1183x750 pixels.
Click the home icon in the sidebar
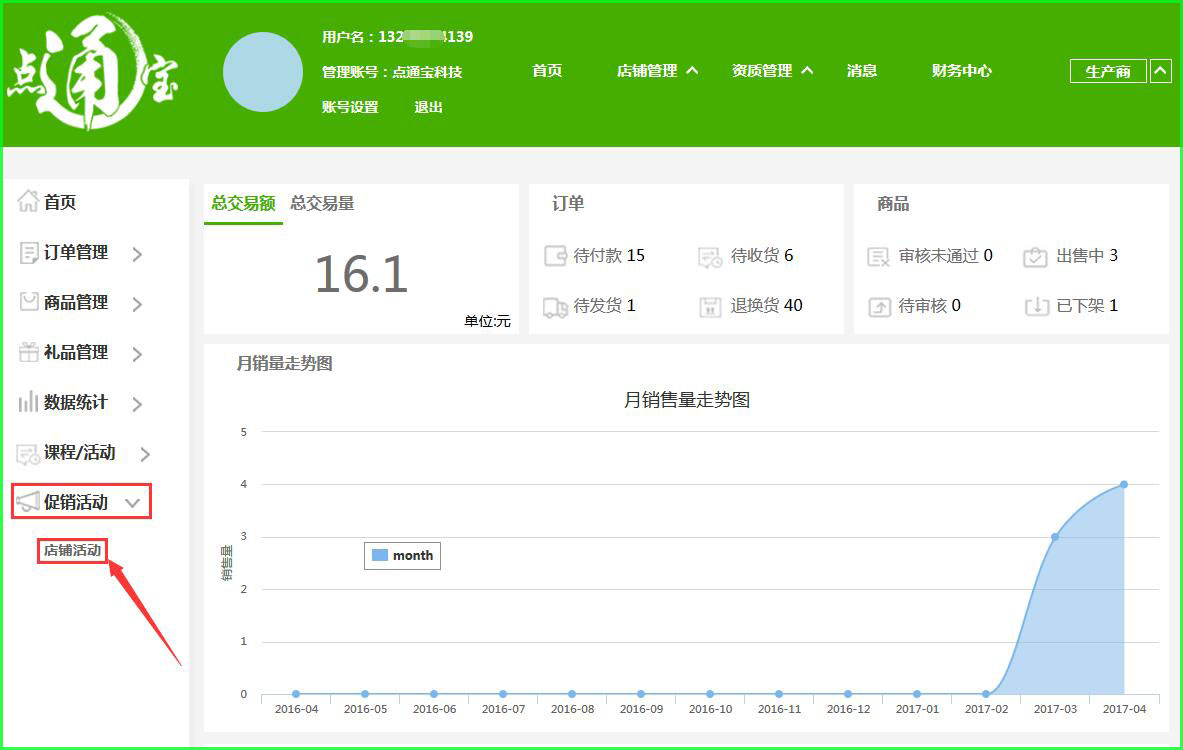click(28, 202)
